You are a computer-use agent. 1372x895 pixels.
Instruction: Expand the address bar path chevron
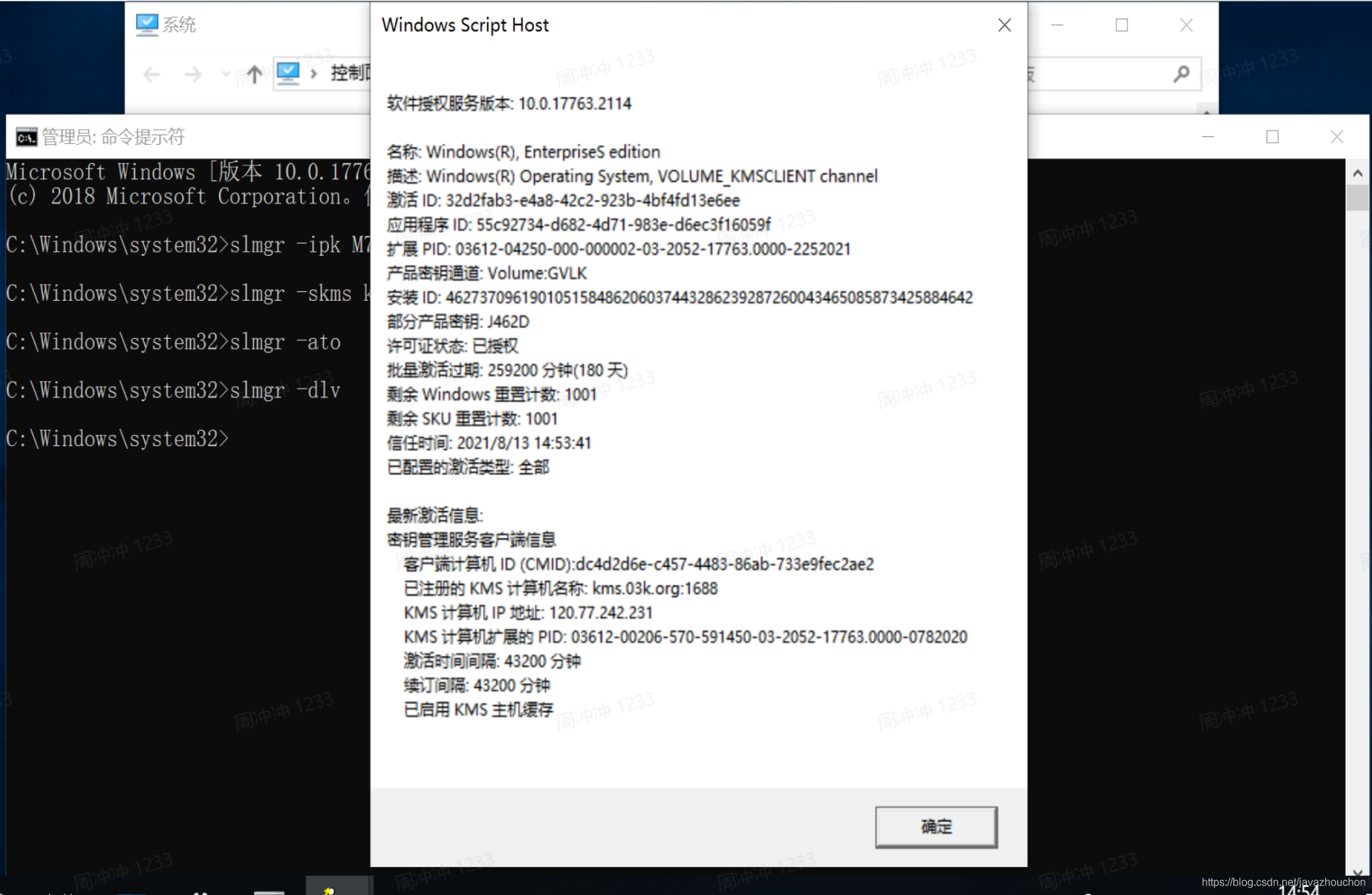click(314, 73)
